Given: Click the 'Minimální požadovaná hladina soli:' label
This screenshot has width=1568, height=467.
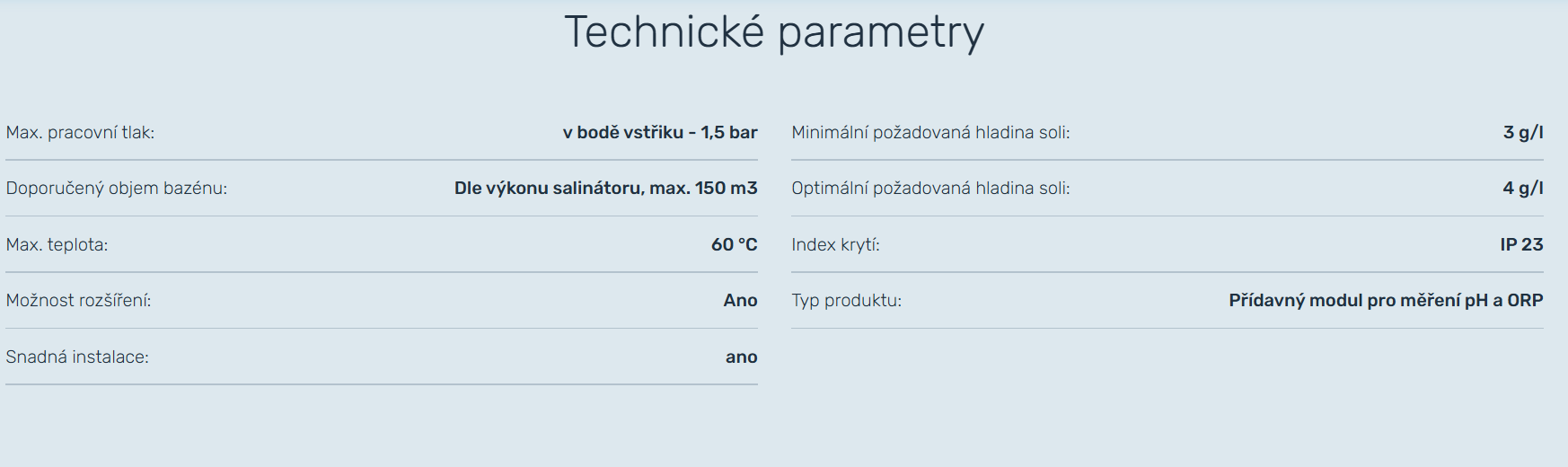Looking at the screenshot, I should (x=930, y=133).
